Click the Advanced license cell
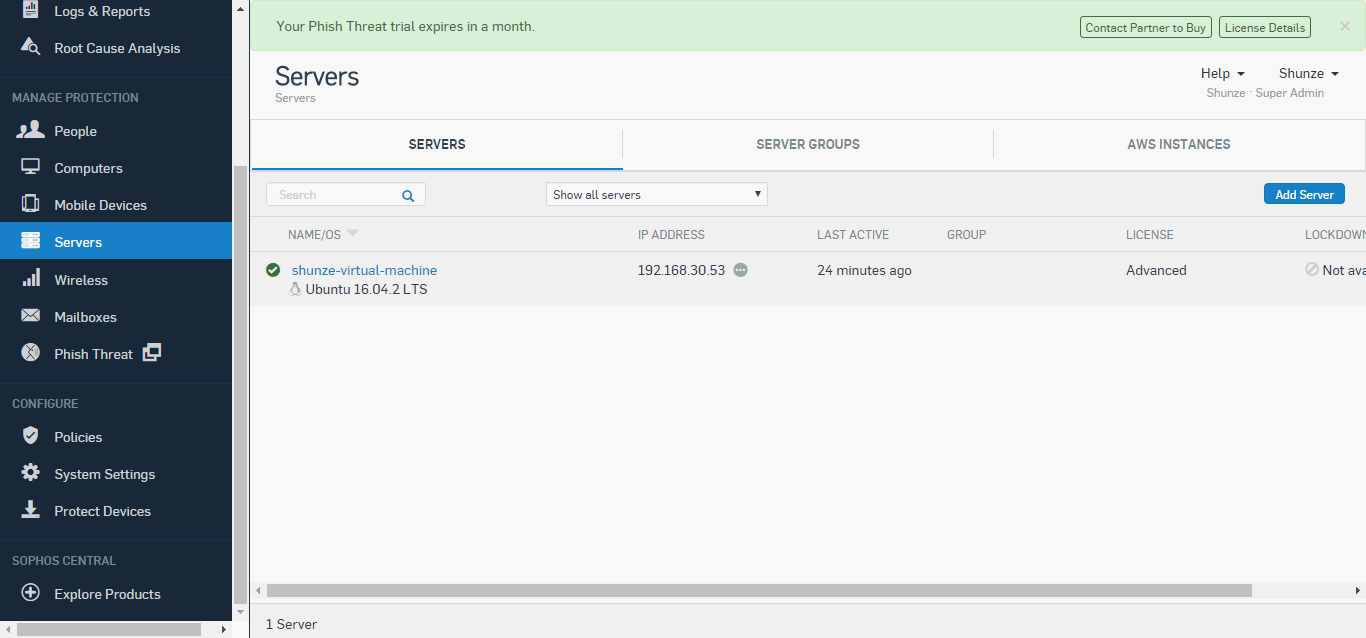 pyautogui.click(x=1156, y=270)
